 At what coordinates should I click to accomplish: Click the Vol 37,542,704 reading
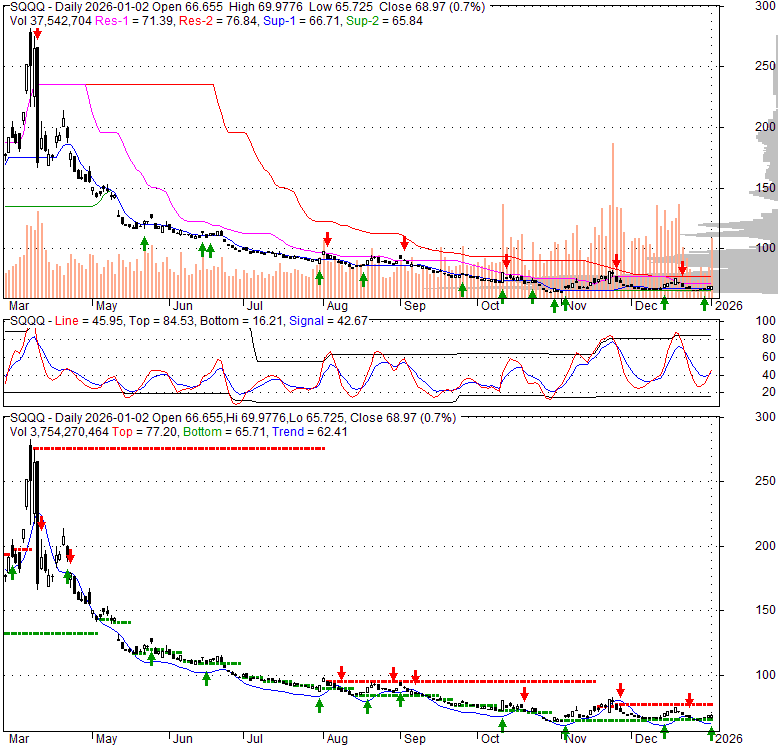(51, 21)
